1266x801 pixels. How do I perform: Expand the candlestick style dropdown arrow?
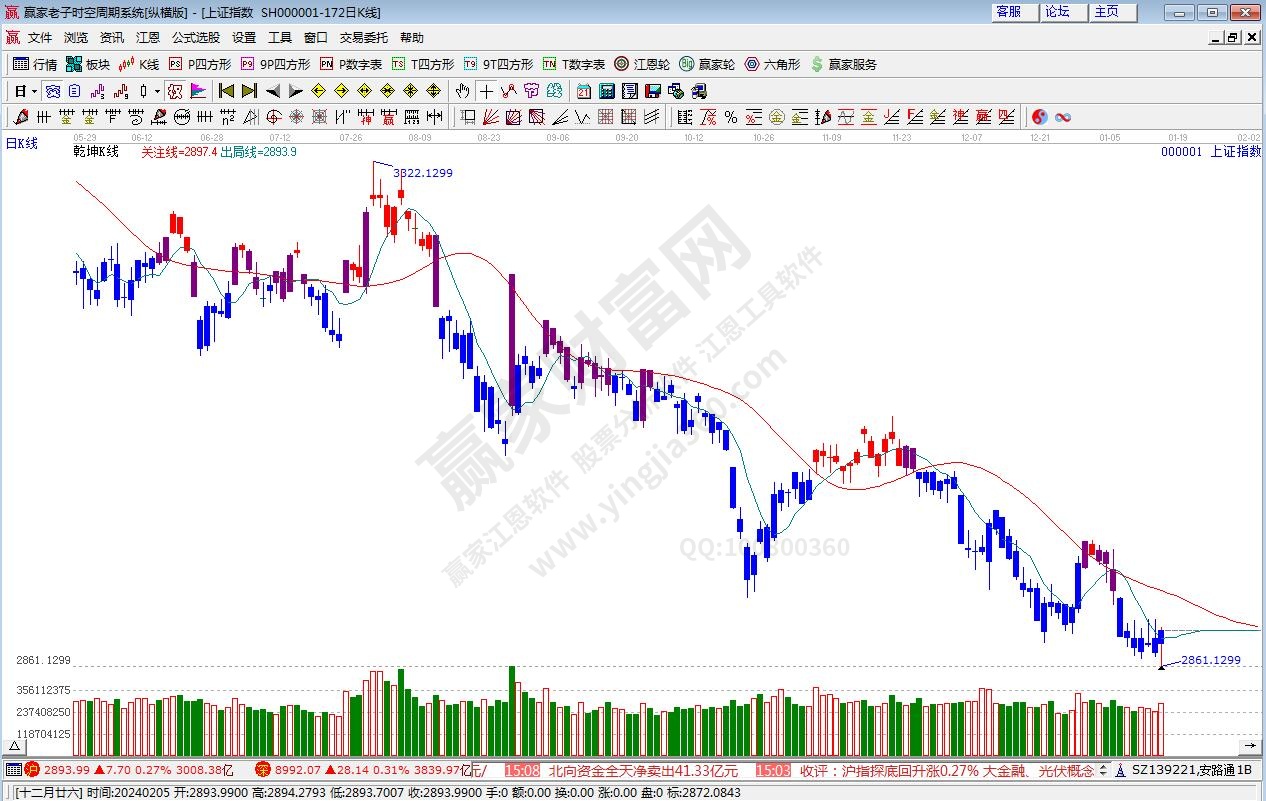[x=158, y=91]
